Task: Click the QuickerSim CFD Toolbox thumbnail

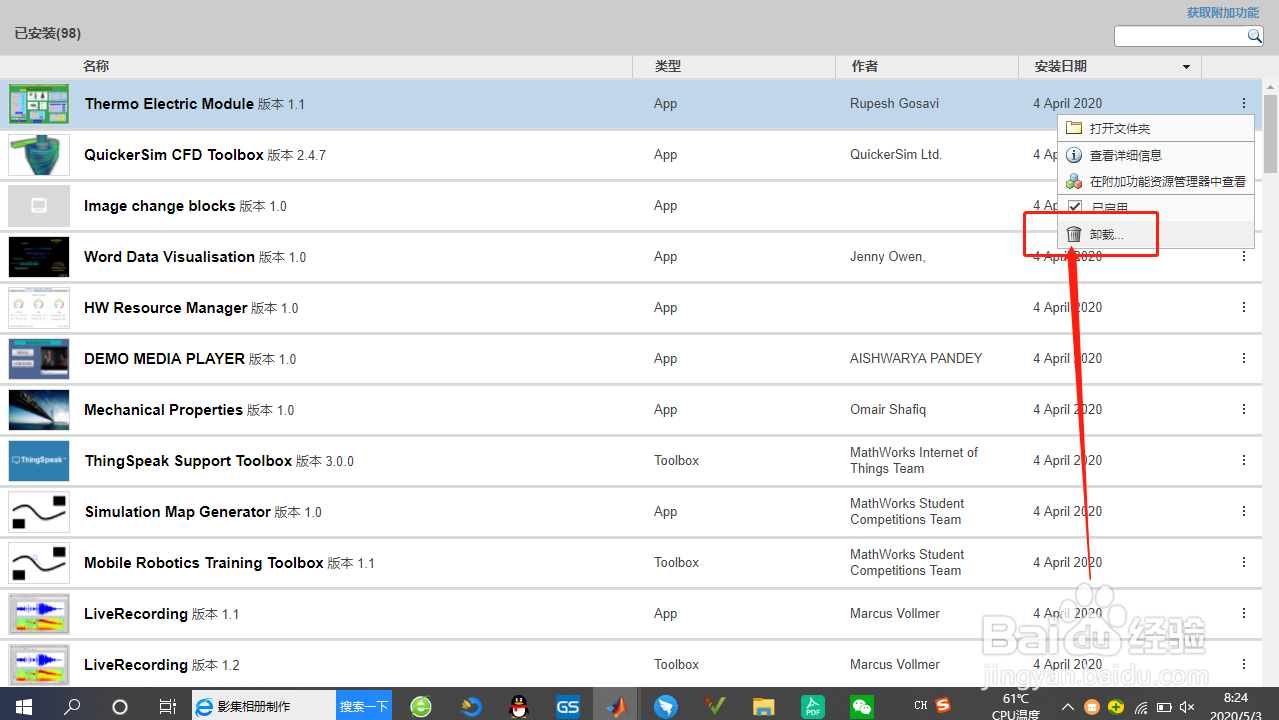Action: click(x=39, y=155)
